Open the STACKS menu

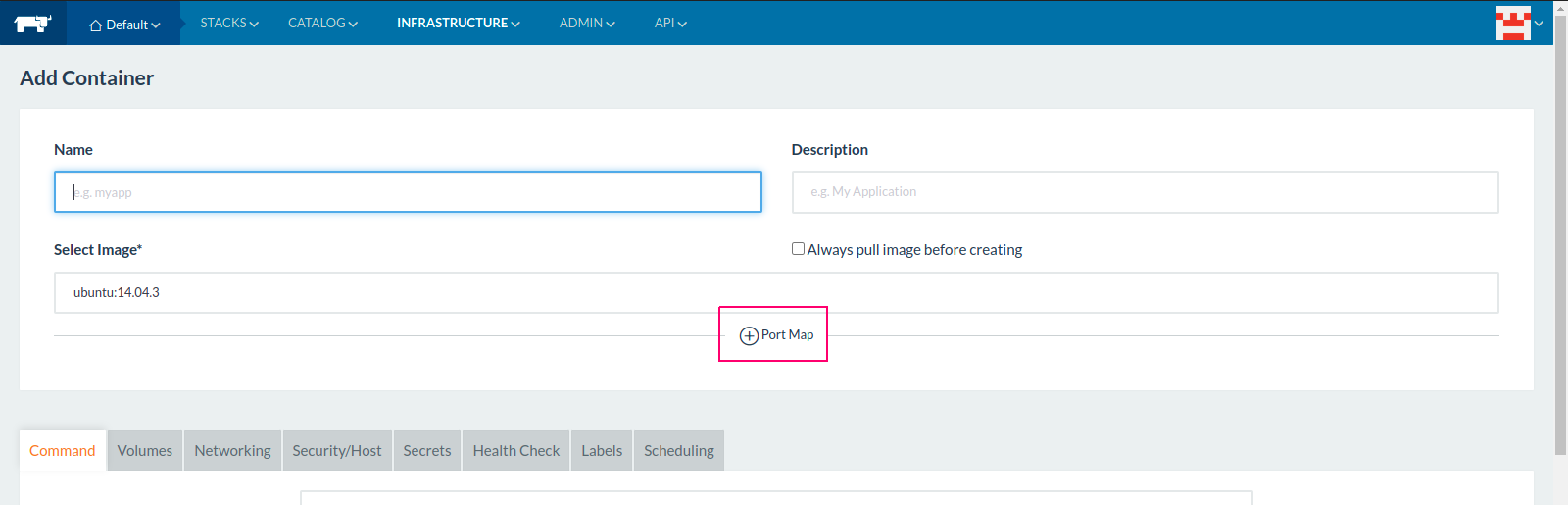coord(229,23)
